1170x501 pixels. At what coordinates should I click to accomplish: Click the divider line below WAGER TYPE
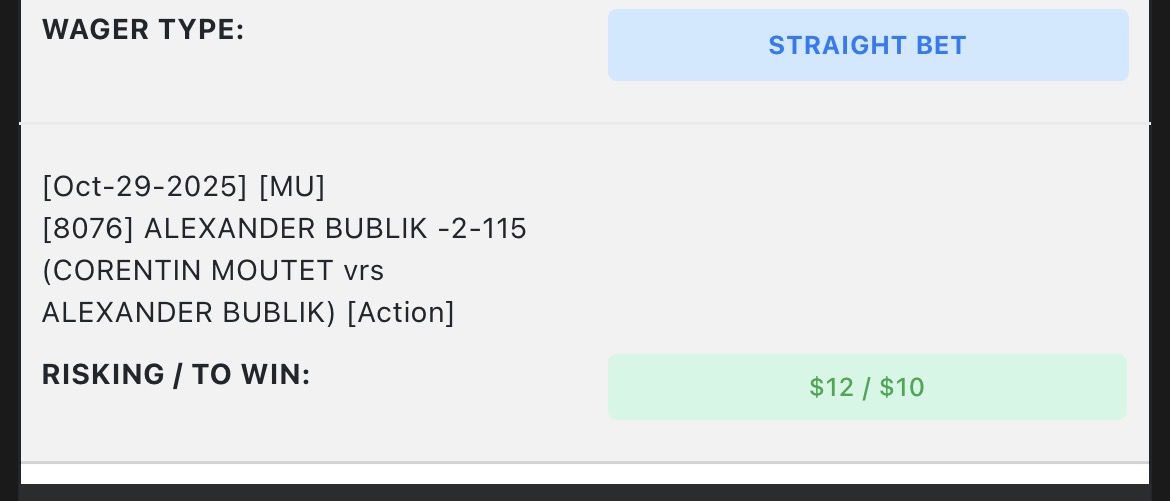[x=585, y=124]
